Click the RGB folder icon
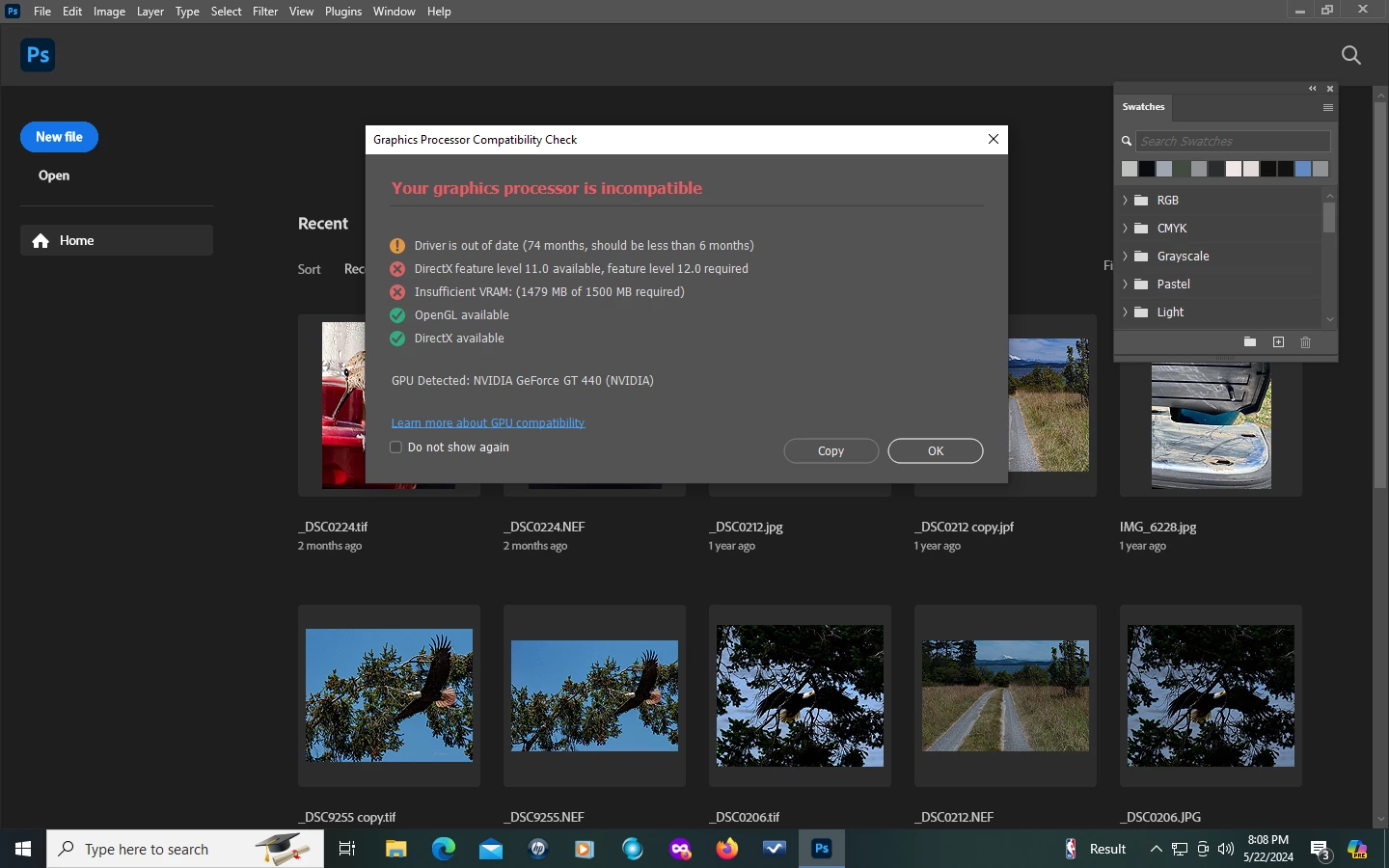Viewport: 1389px width, 868px height. [x=1141, y=201]
